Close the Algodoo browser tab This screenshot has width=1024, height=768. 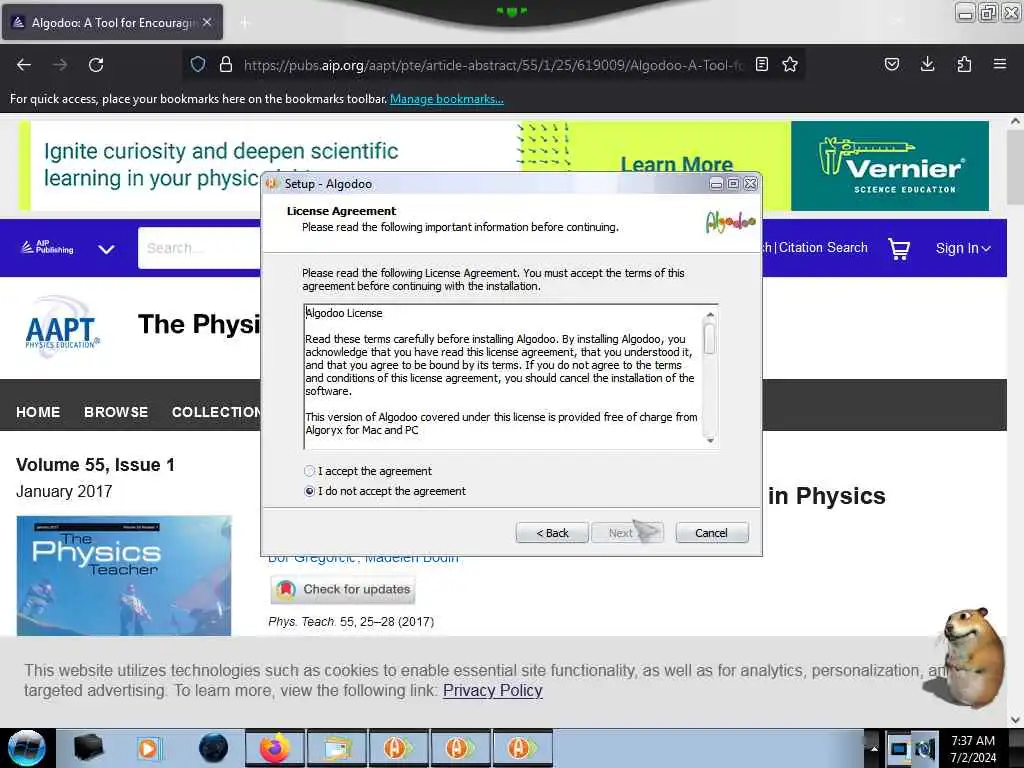coord(207,22)
